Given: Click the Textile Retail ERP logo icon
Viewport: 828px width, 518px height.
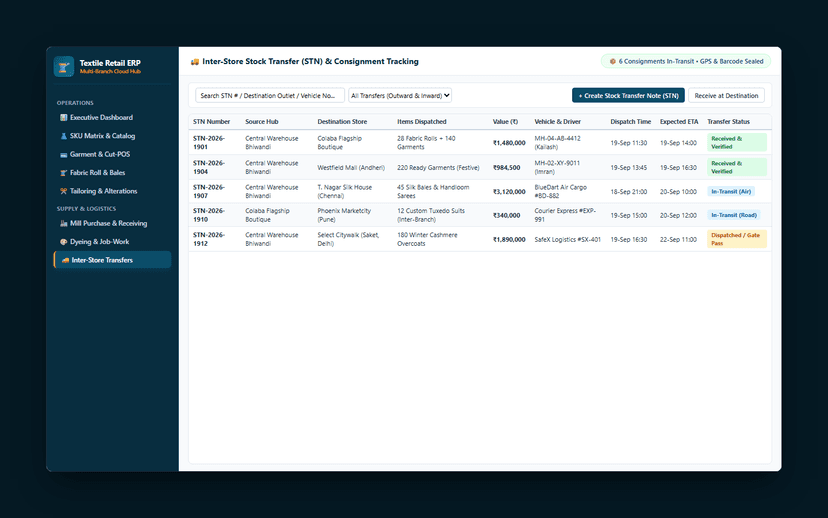Looking at the screenshot, I should pos(64,67).
